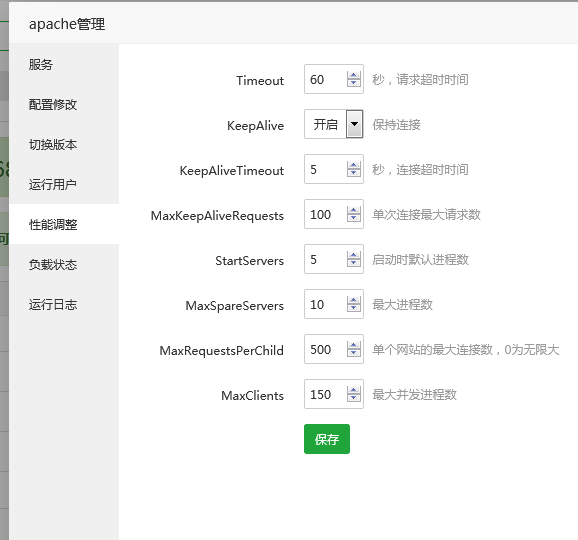The image size is (578, 540).
Task: Increase Timeout value with up arrow
Action: pyautogui.click(x=354, y=75)
